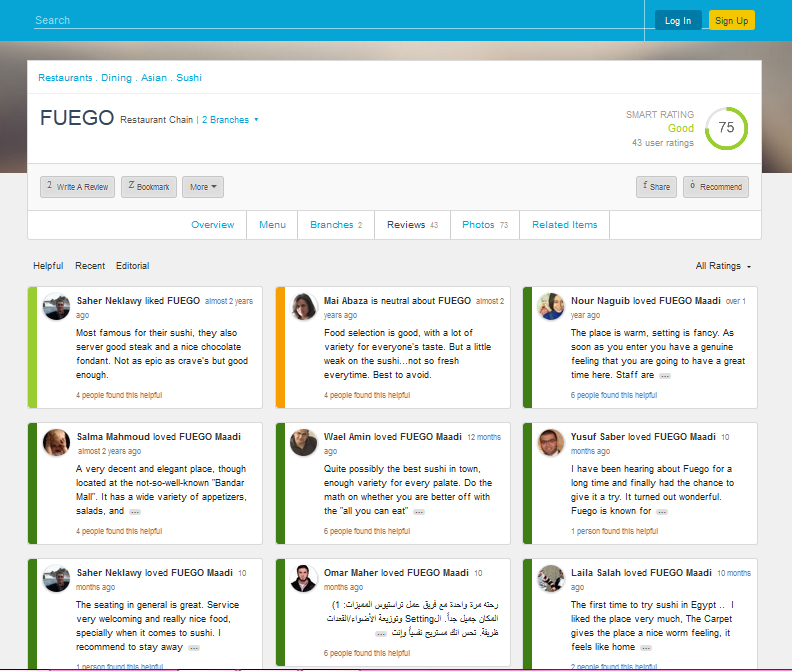
Task: Open Laila Salah's profile avatar
Action: (x=551, y=578)
